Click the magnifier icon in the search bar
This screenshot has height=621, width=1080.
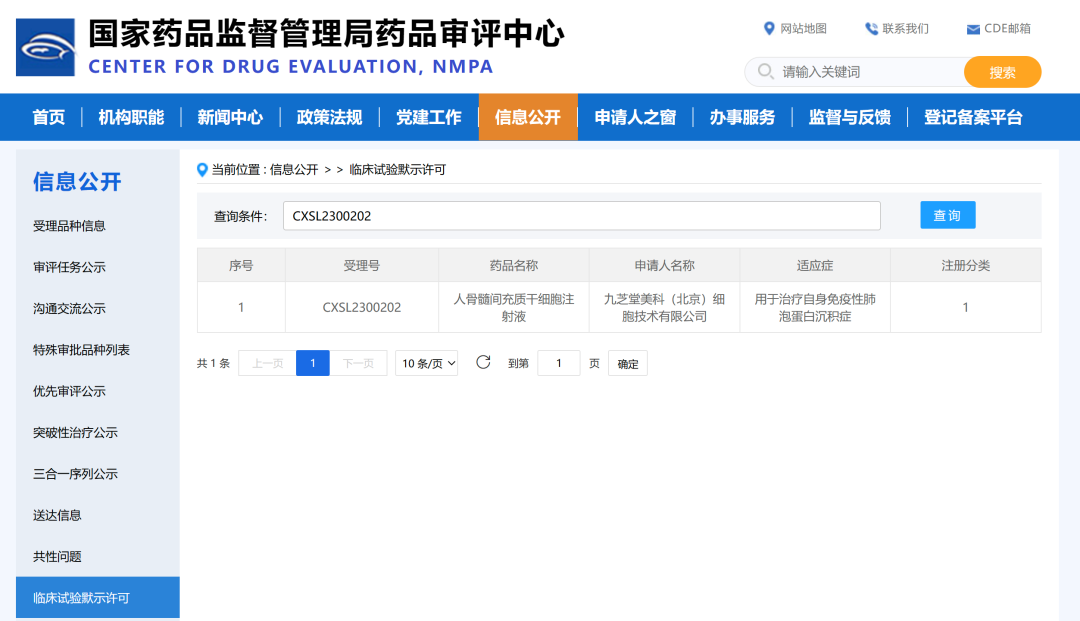click(x=763, y=71)
